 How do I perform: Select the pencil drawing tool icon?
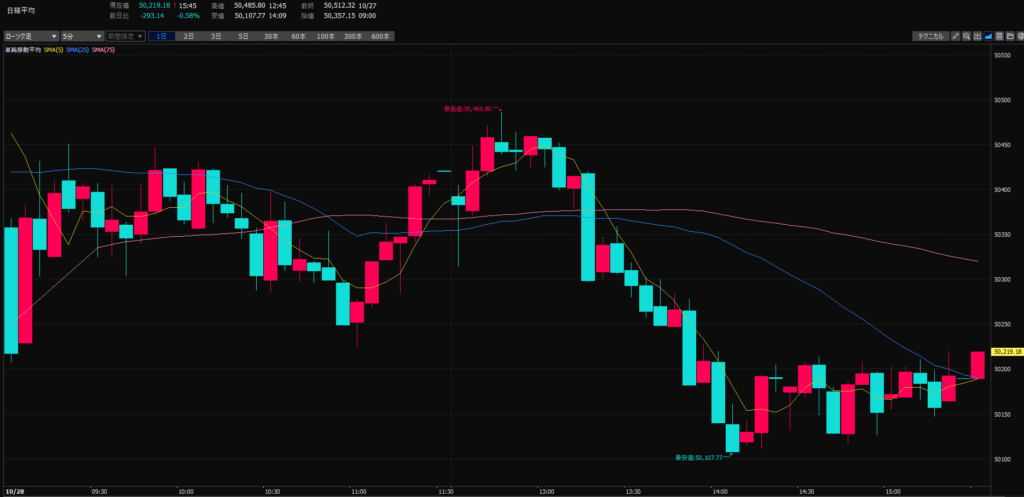click(x=956, y=36)
